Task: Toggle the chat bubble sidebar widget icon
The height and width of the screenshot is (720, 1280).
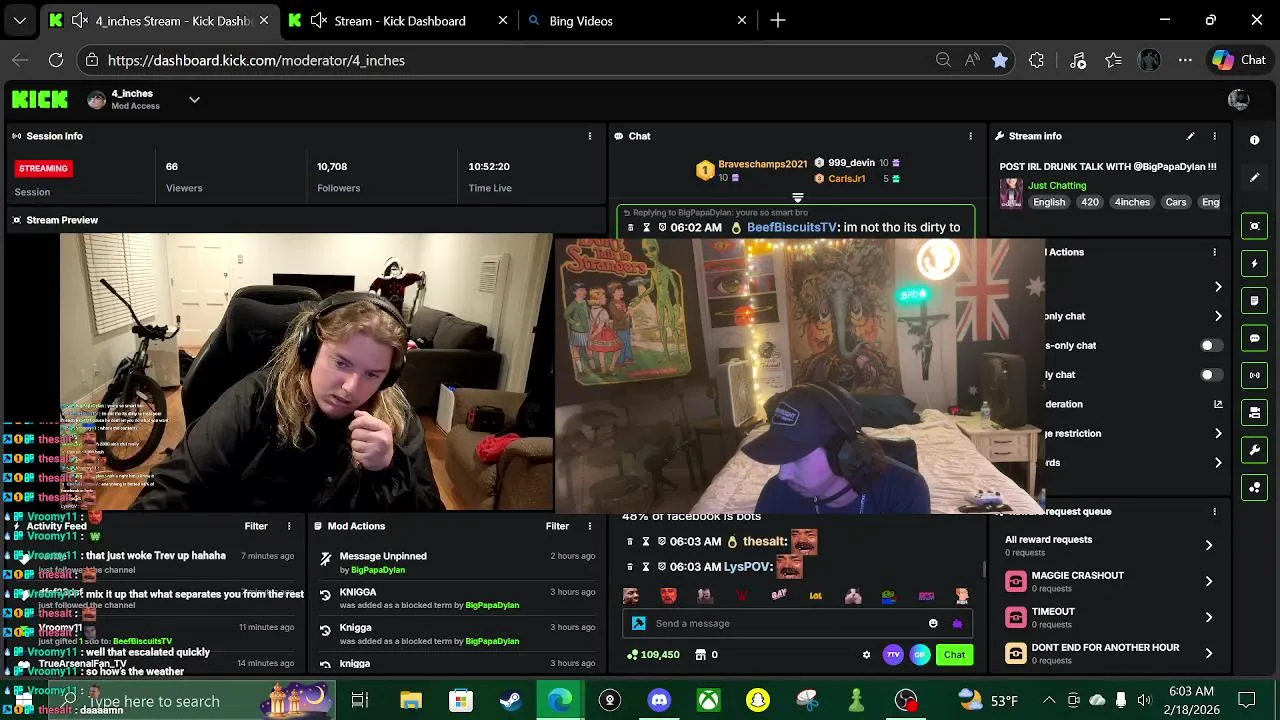Action: pos(1255,339)
